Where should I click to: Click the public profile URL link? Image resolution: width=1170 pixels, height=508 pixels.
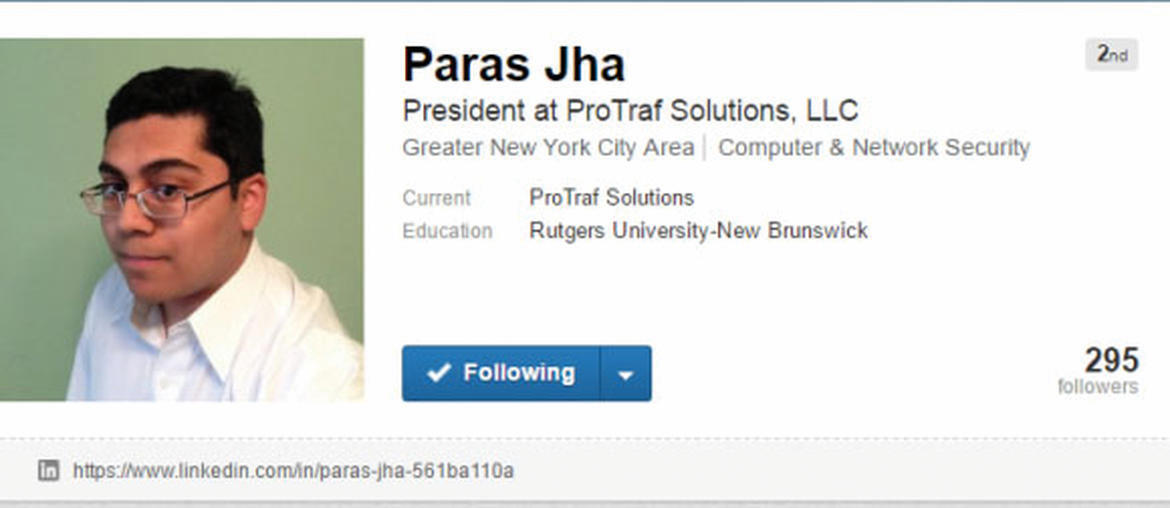pos(292,471)
